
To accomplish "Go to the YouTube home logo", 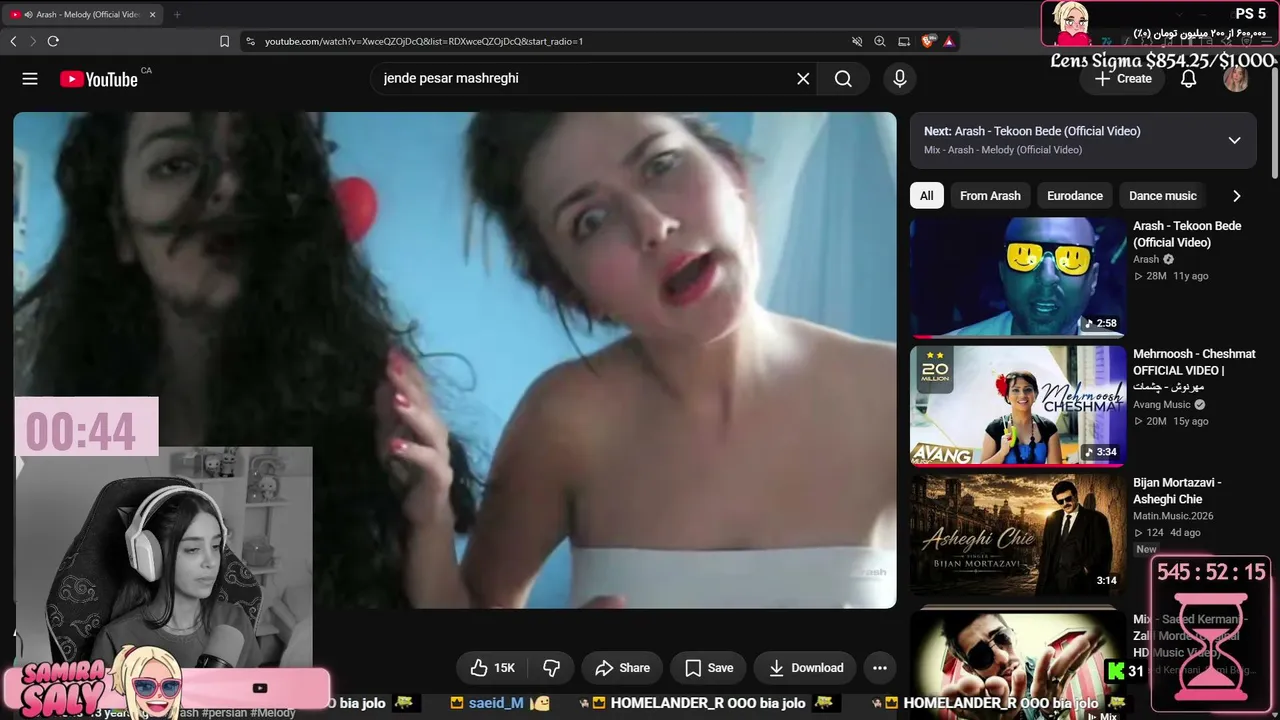I will coord(99,79).
